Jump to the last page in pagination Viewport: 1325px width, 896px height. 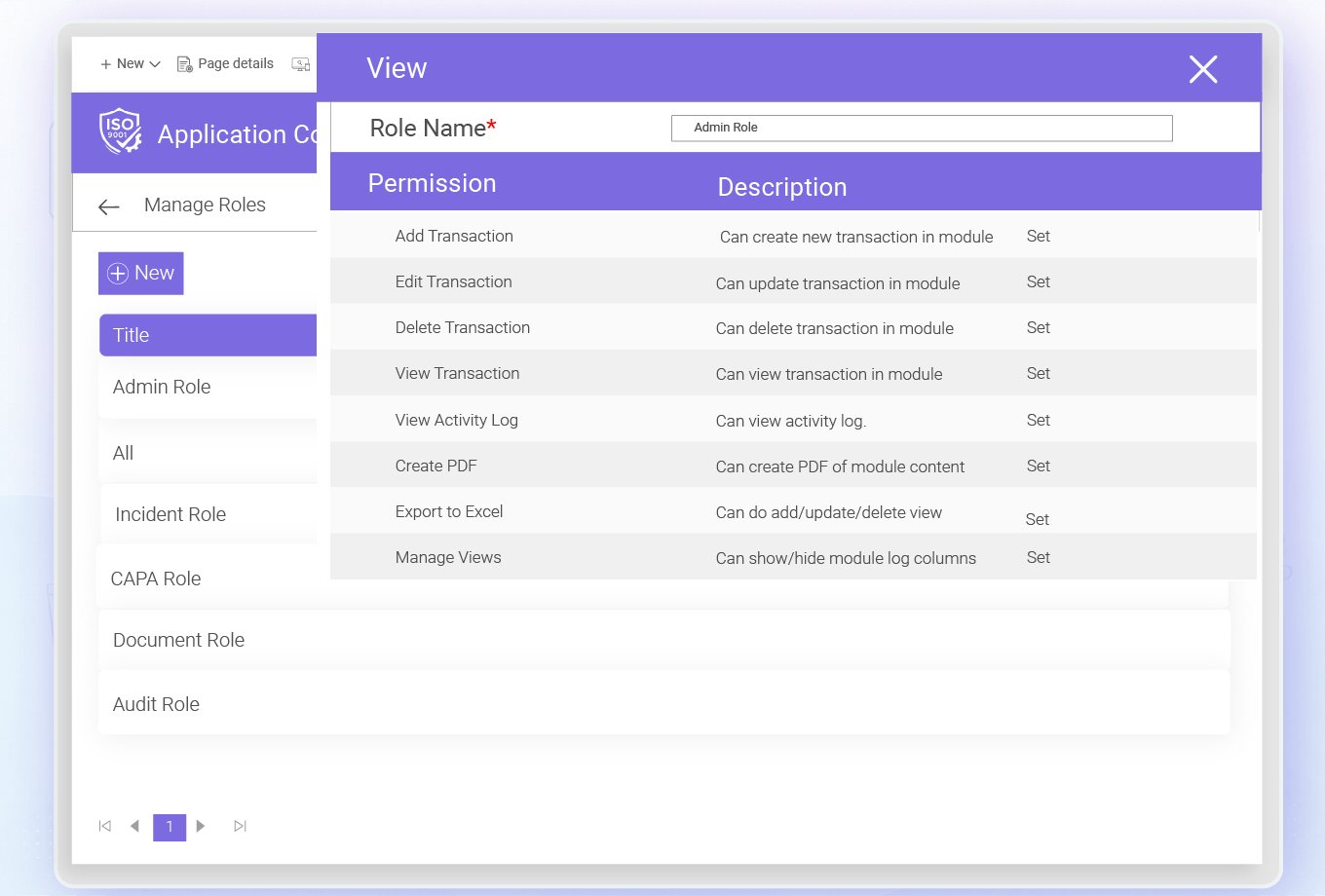pyautogui.click(x=240, y=826)
